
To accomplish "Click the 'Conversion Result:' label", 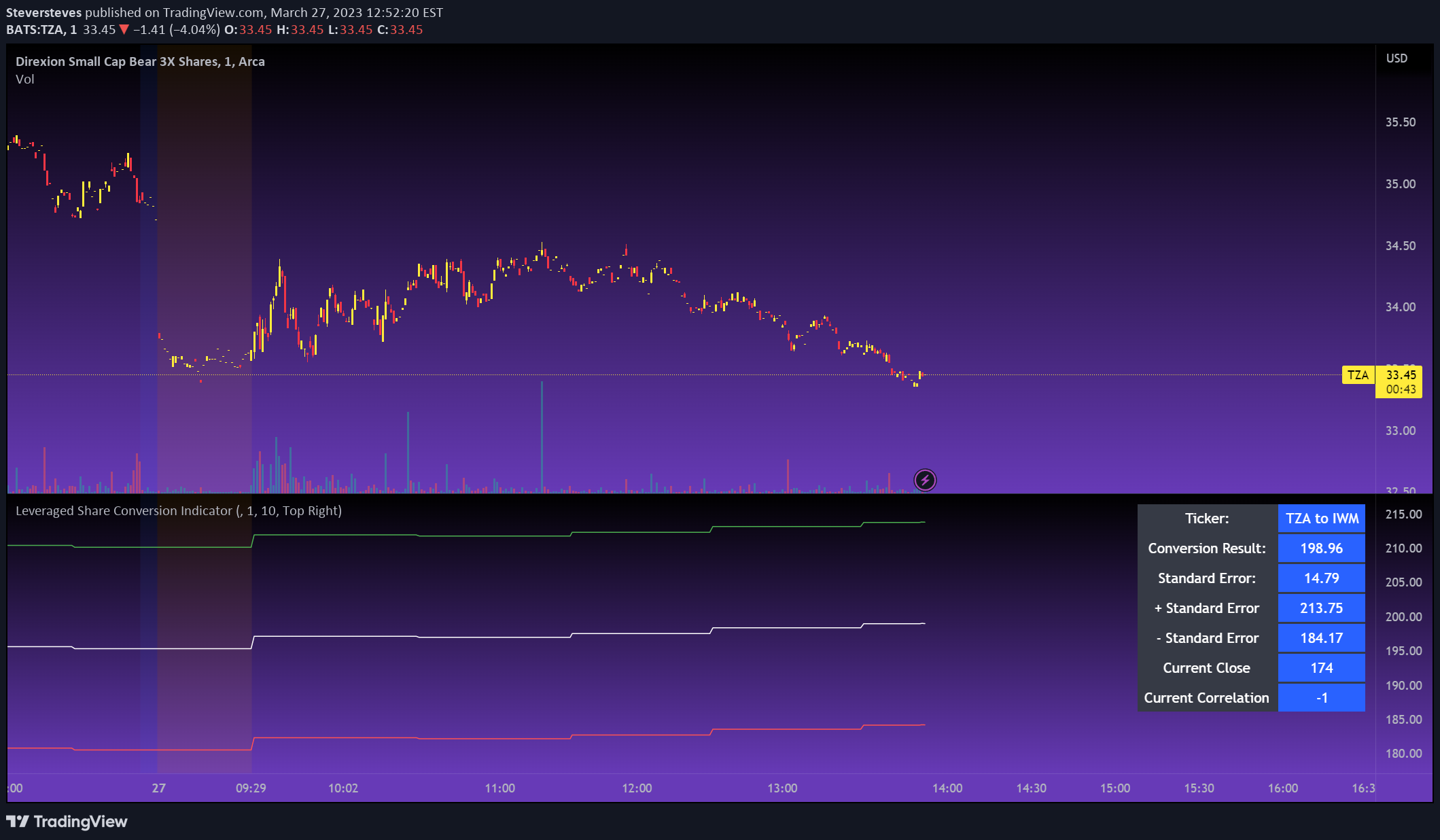I will [x=1207, y=548].
